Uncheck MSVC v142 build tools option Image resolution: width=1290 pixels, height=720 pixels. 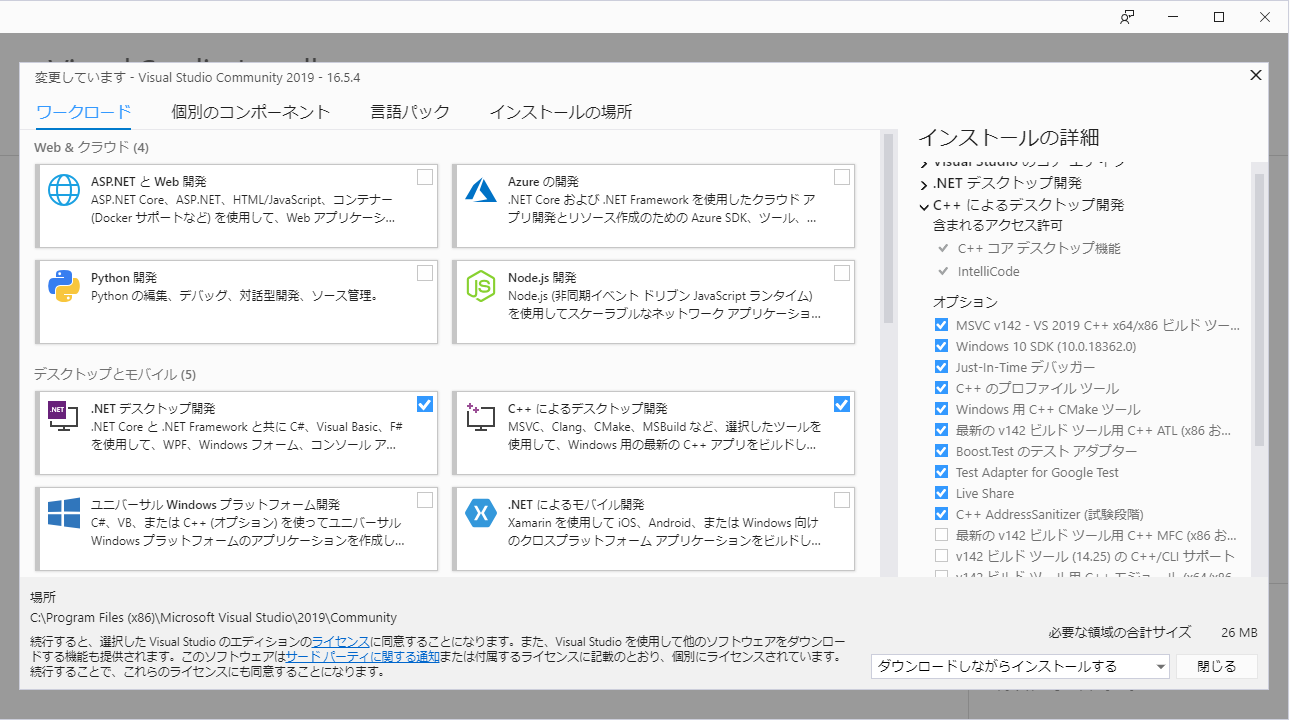(x=941, y=325)
